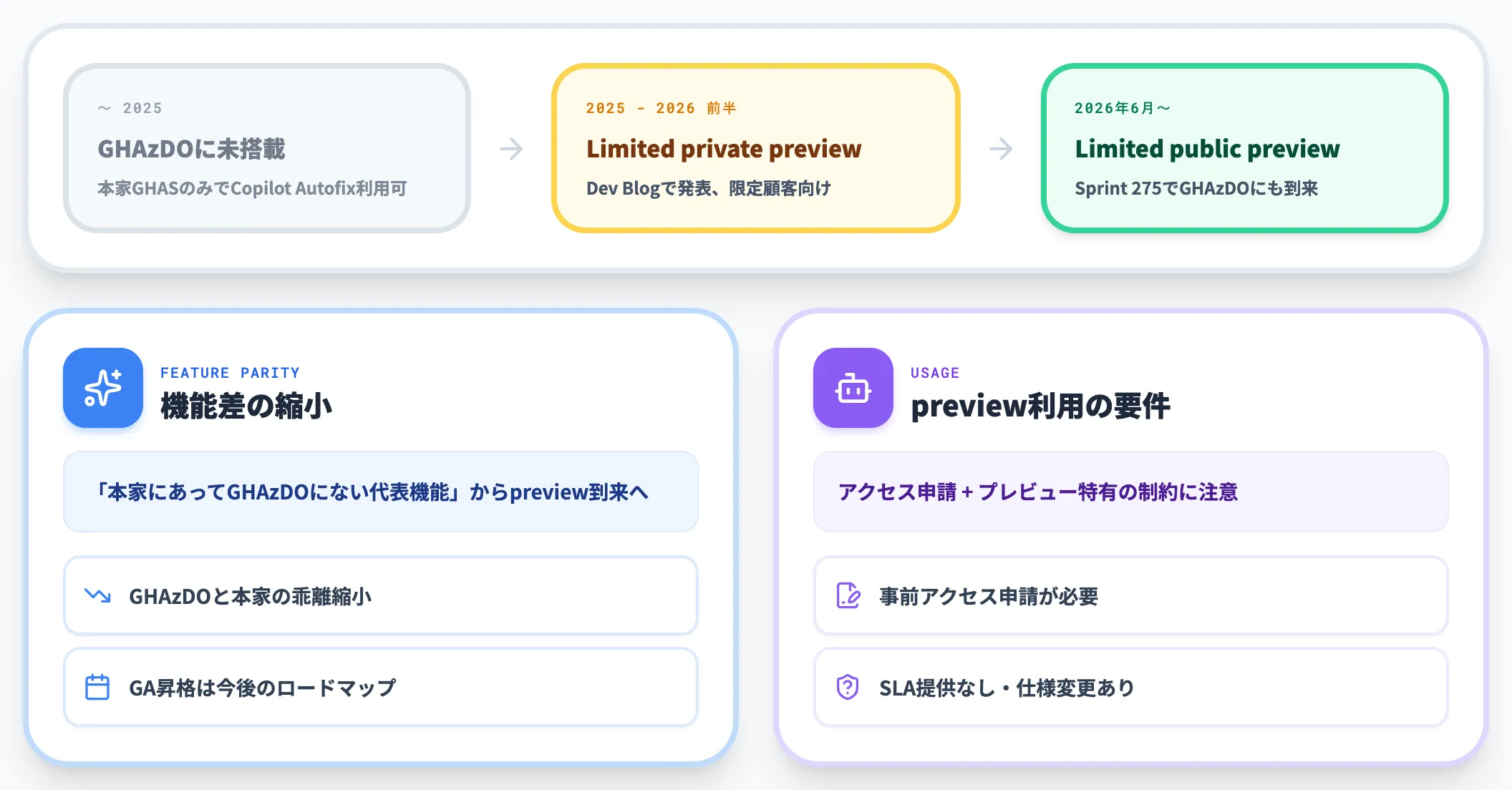
Task: Click the arrow after GHAzDOに未搭載 card
Action: [511, 149]
